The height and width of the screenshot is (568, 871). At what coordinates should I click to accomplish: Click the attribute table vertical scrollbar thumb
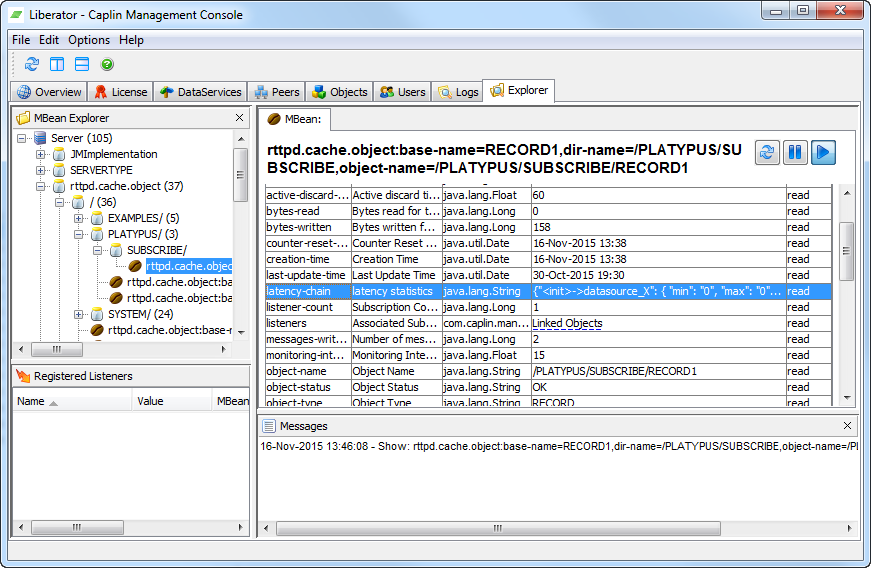click(x=847, y=251)
